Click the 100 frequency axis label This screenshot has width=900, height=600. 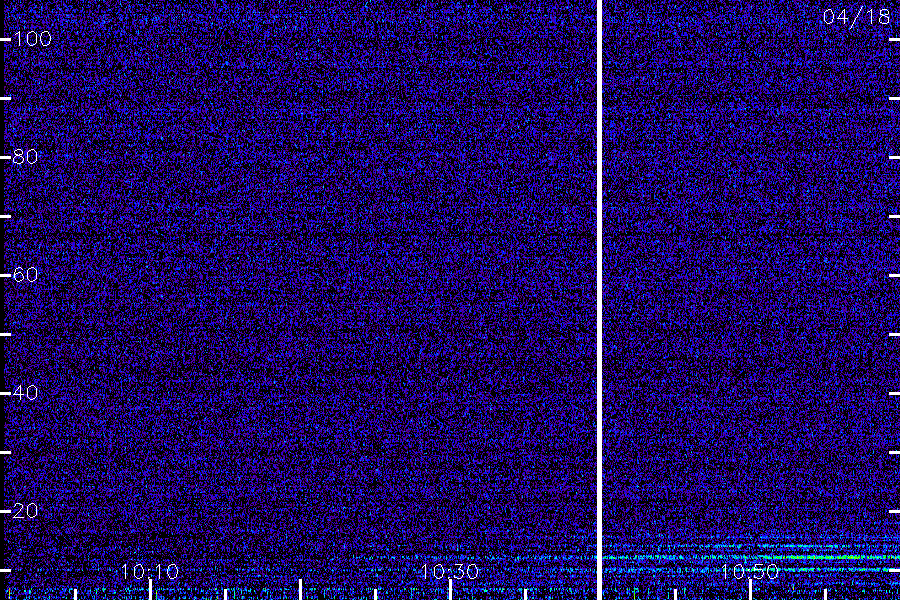pos(33,39)
